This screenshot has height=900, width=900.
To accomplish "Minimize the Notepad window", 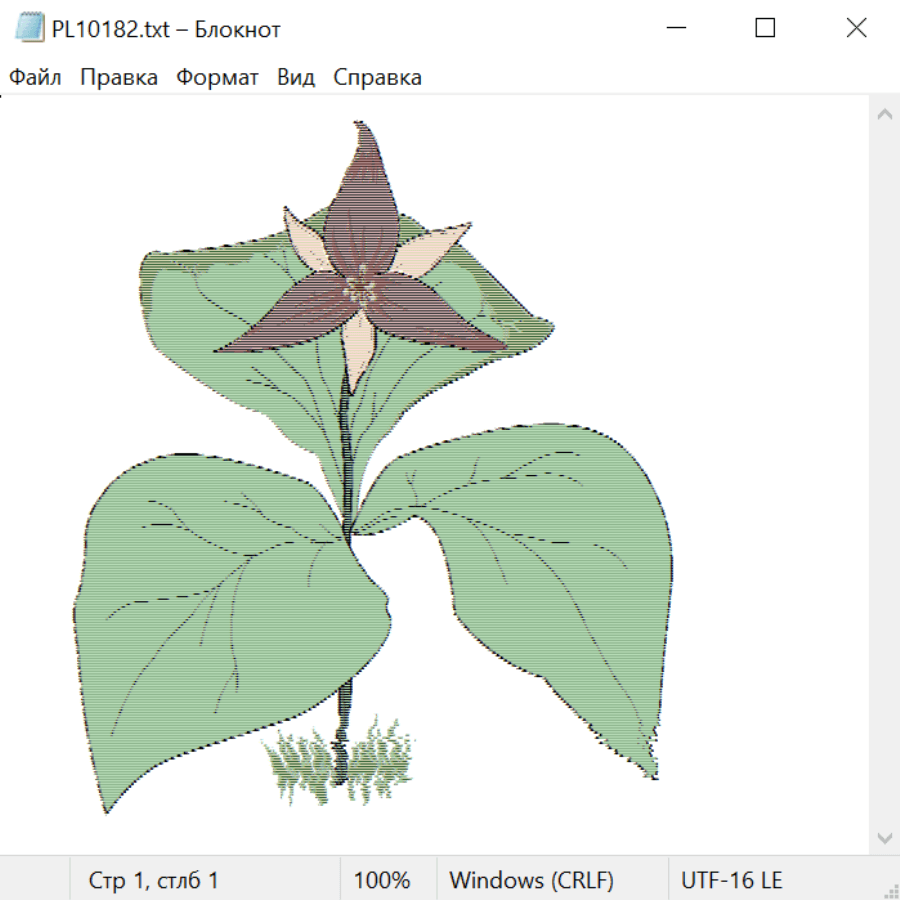I will tap(674, 28).
